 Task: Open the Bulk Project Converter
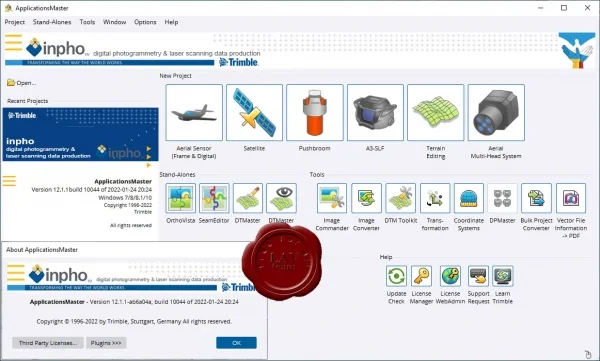[x=536, y=198]
